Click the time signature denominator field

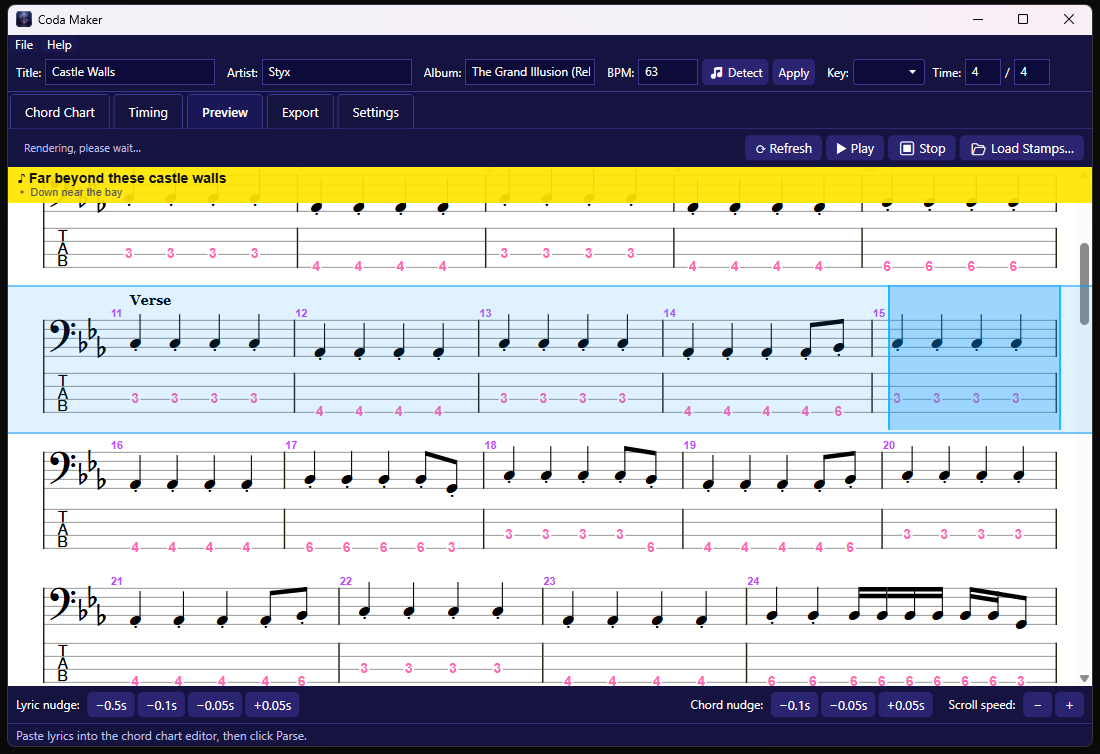tap(1031, 72)
